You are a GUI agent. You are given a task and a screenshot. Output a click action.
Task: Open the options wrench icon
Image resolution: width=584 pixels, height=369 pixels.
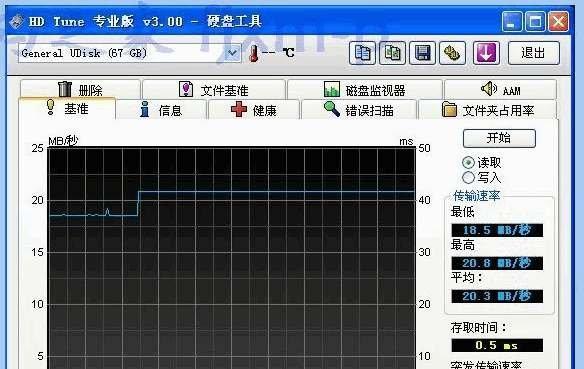(x=452, y=53)
